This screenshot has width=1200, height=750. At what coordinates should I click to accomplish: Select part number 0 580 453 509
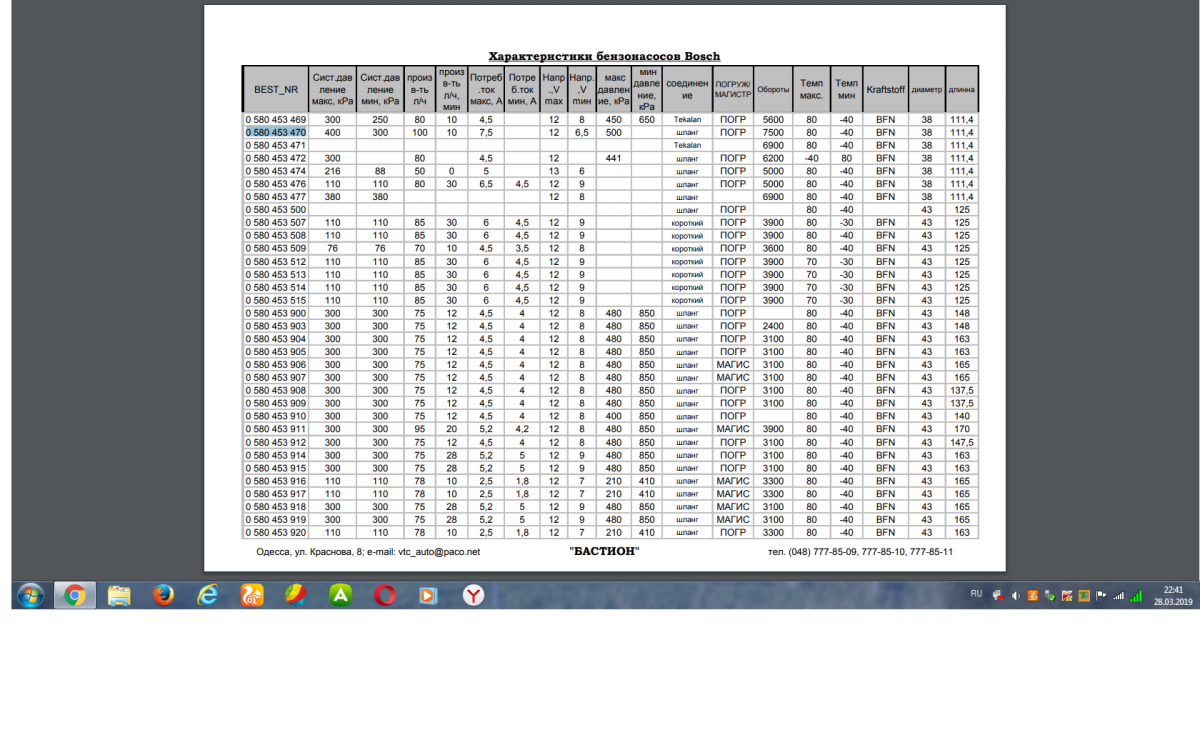pos(276,248)
